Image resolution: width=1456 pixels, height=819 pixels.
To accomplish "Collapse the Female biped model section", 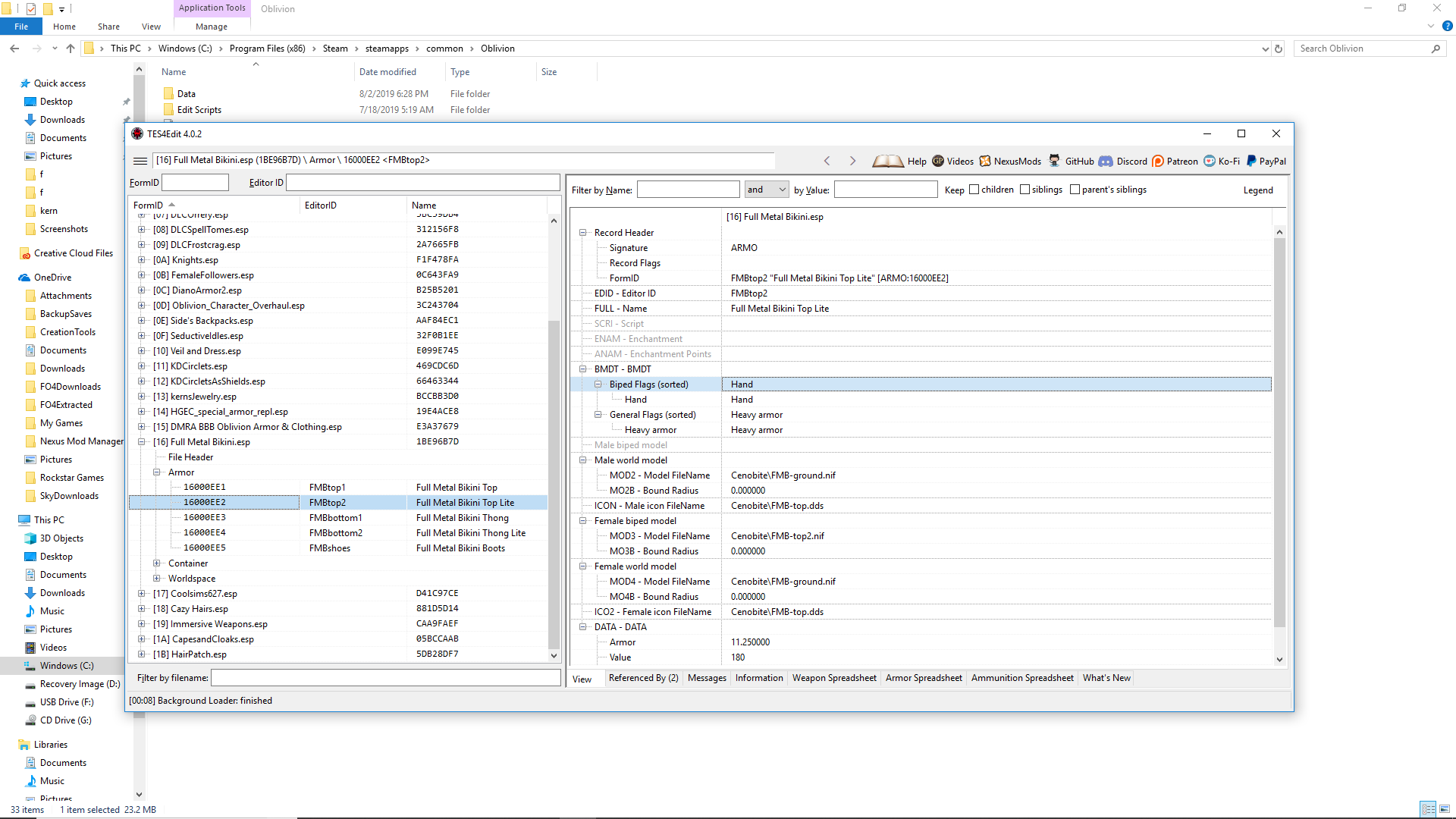I will tap(583, 521).
